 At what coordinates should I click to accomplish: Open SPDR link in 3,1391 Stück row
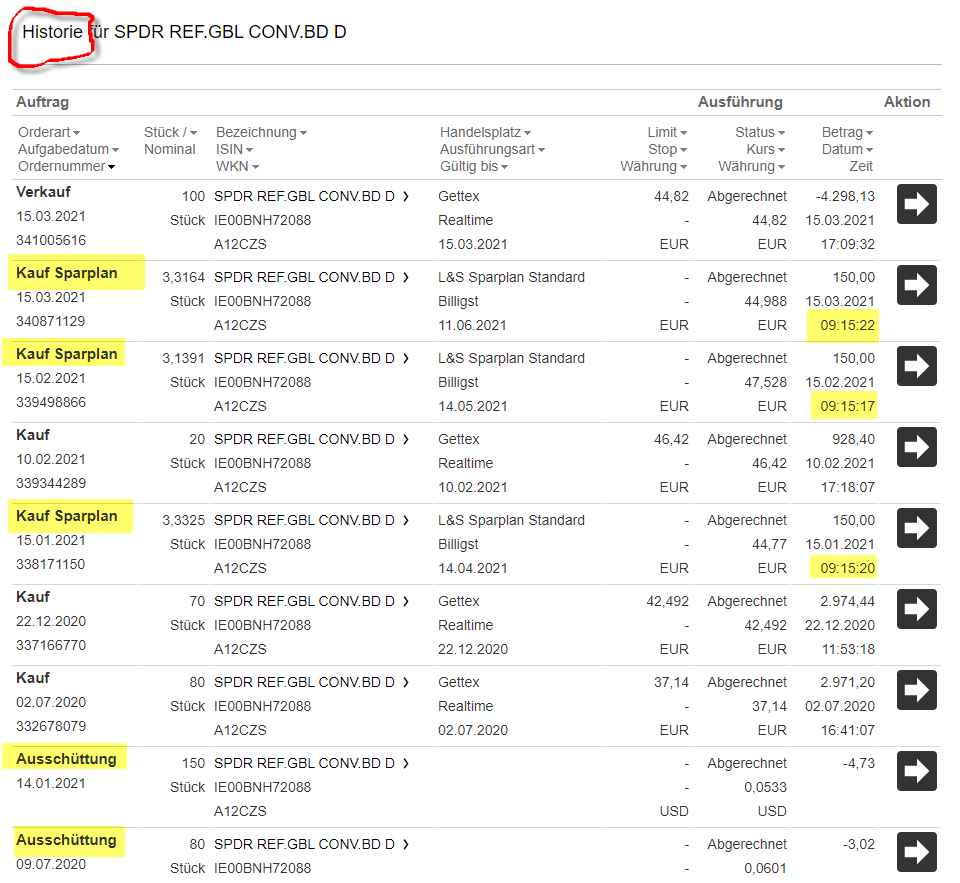[x=311, y=358]
